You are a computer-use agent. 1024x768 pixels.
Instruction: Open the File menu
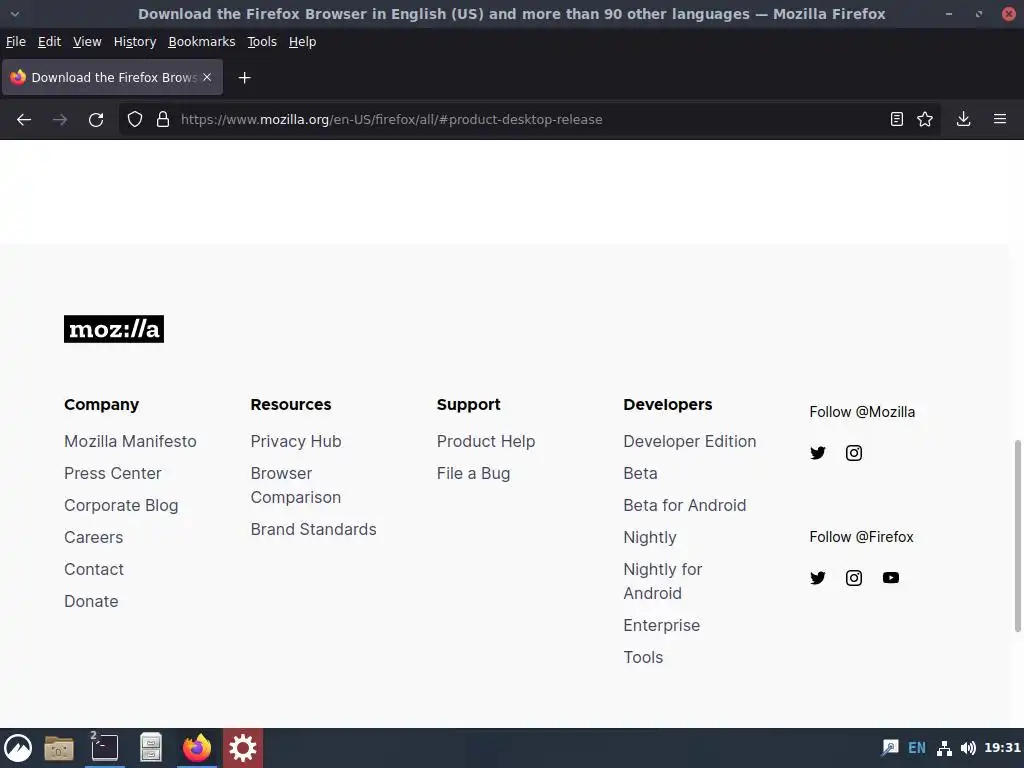[16, 42]
